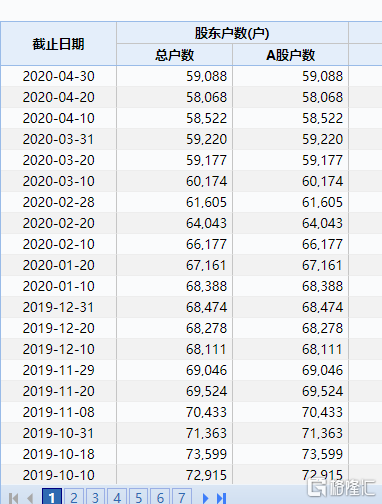The height and width of the screenshot is (504, 382).
Task: Select page 1 in the pager
Action: coord(52,497)
